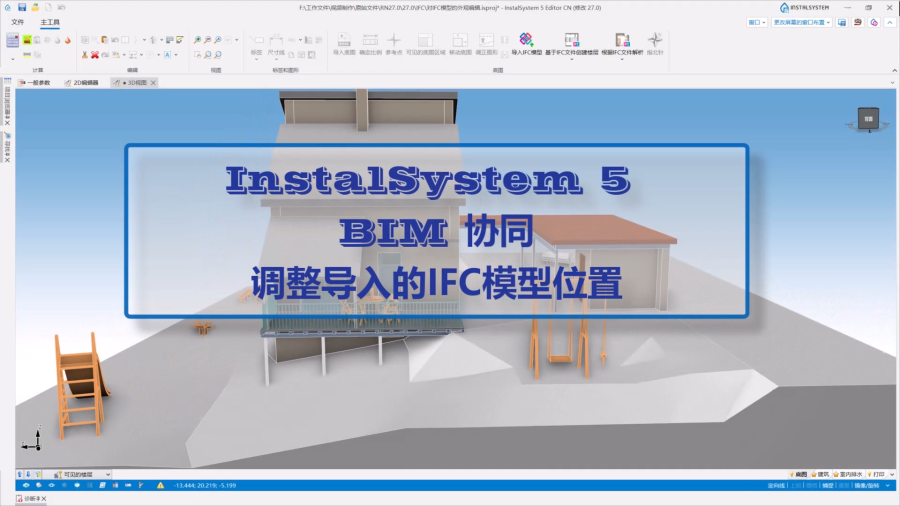The width and height of the screenshot is (900, 506).
Task: Toggle the 定向线 status option
Action: 776,485
